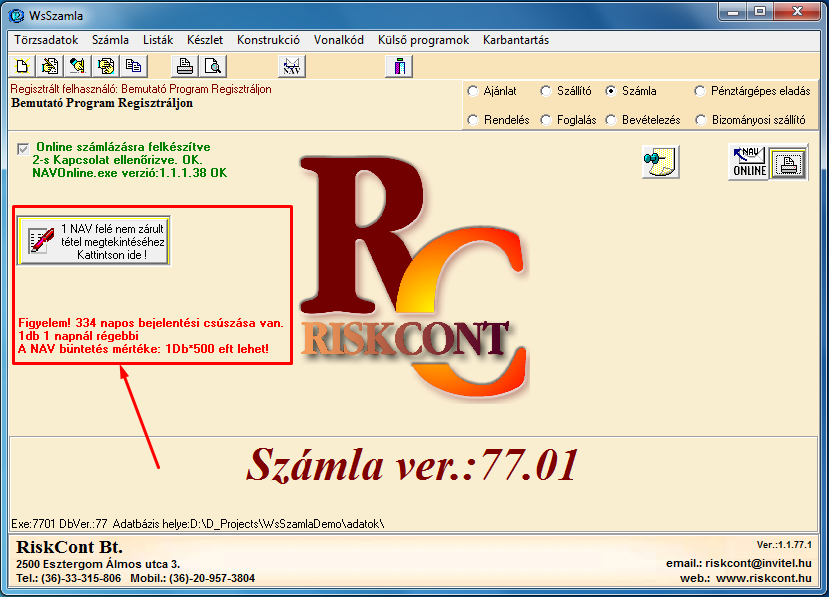Click the copy documents toolbar icon
This screenshot has width=829, height=597.
(133, 67)
